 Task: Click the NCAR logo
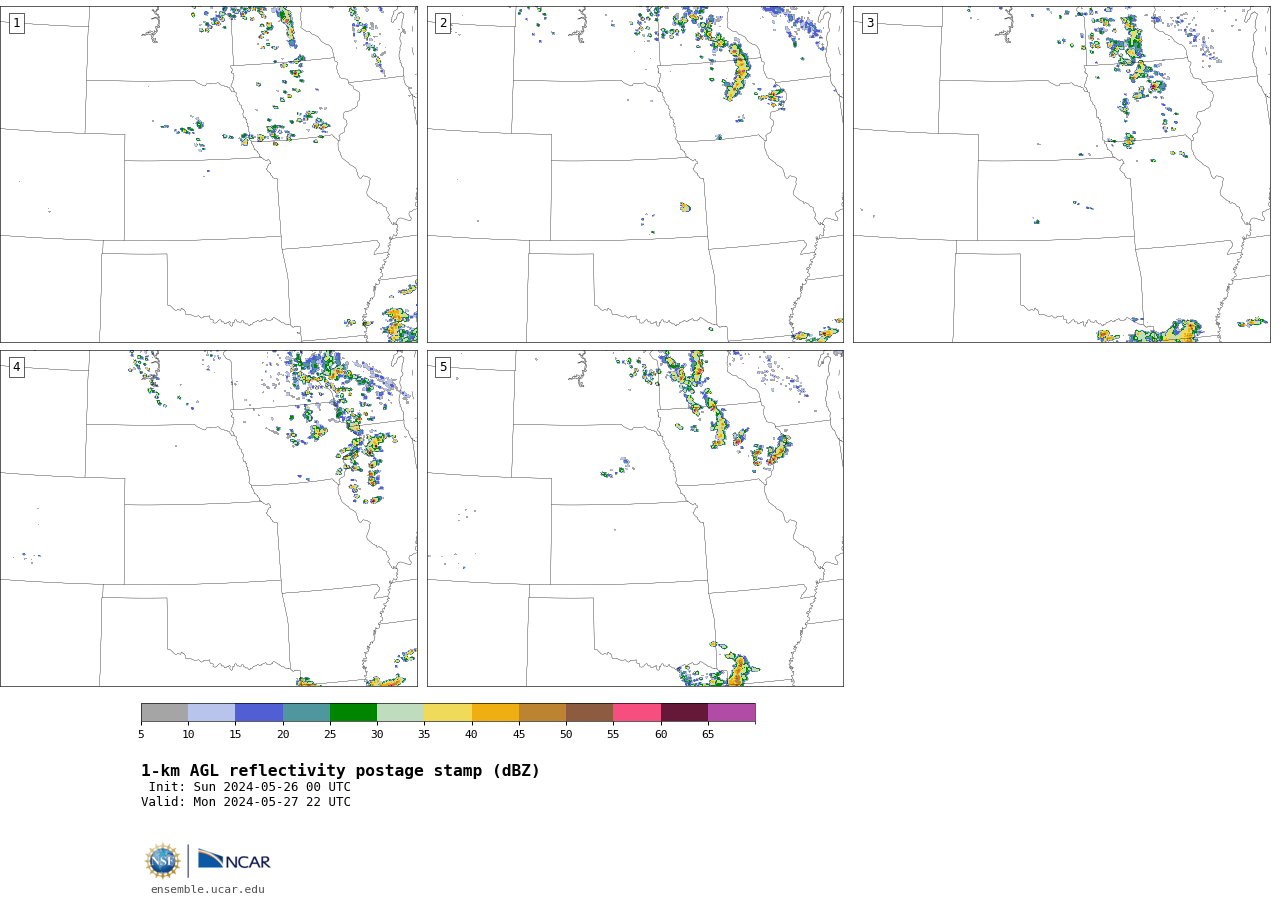click(x=233, y=860)
